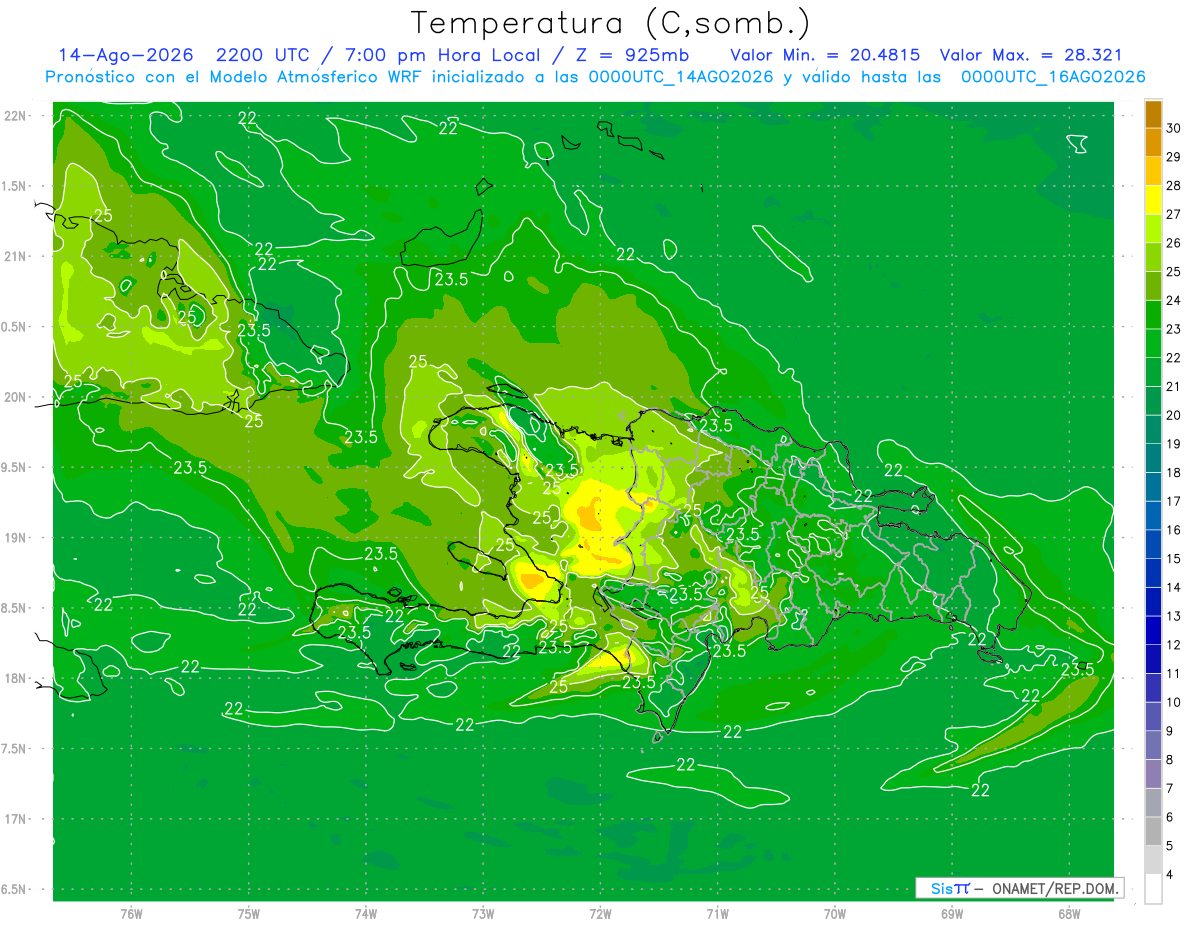Pick the purple swatch between 7 and 8
The image size is (1200, 927).
[1153, 774]
